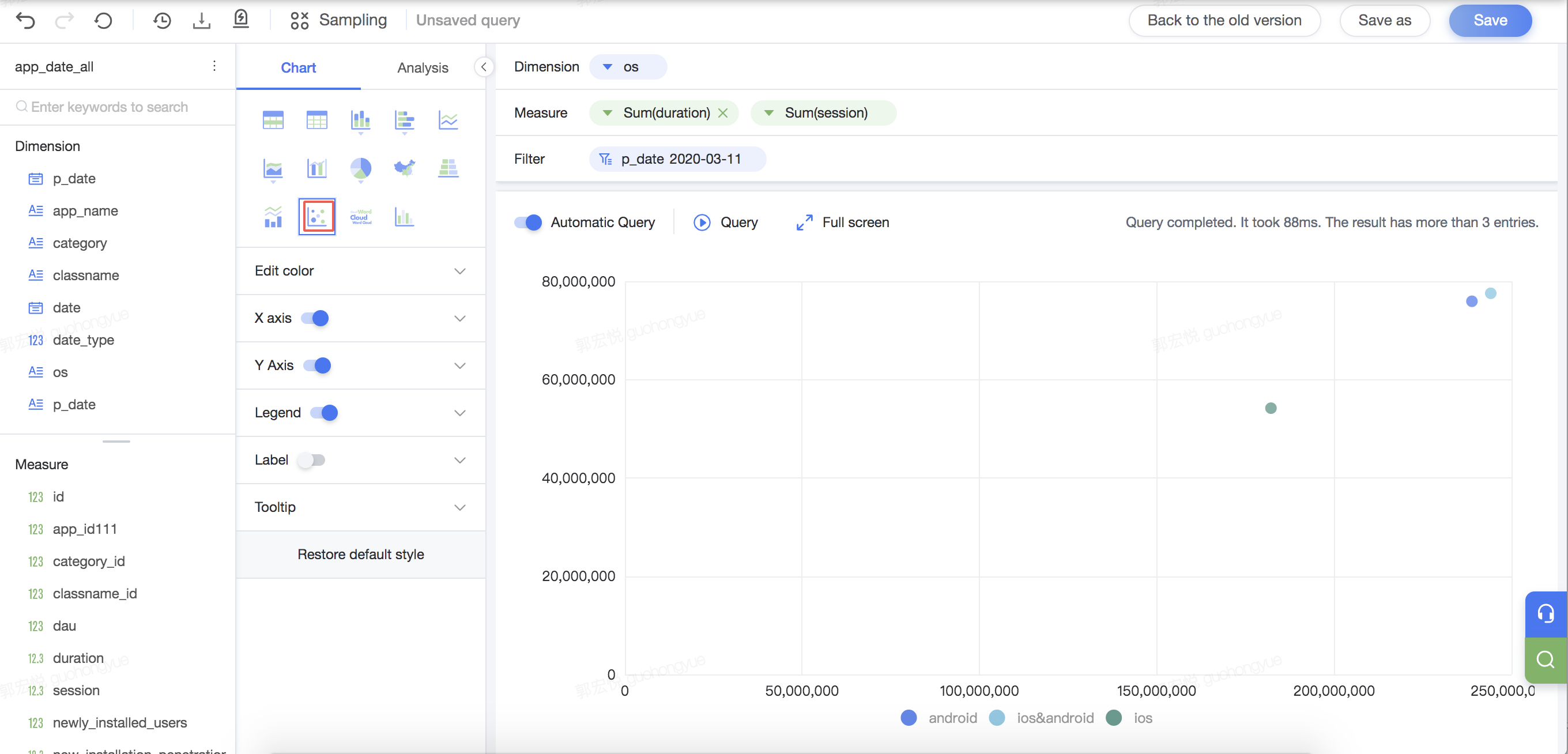The image size is (1568, 754).
Task: Select the China map chart type
Action: (x=404, y=168)
